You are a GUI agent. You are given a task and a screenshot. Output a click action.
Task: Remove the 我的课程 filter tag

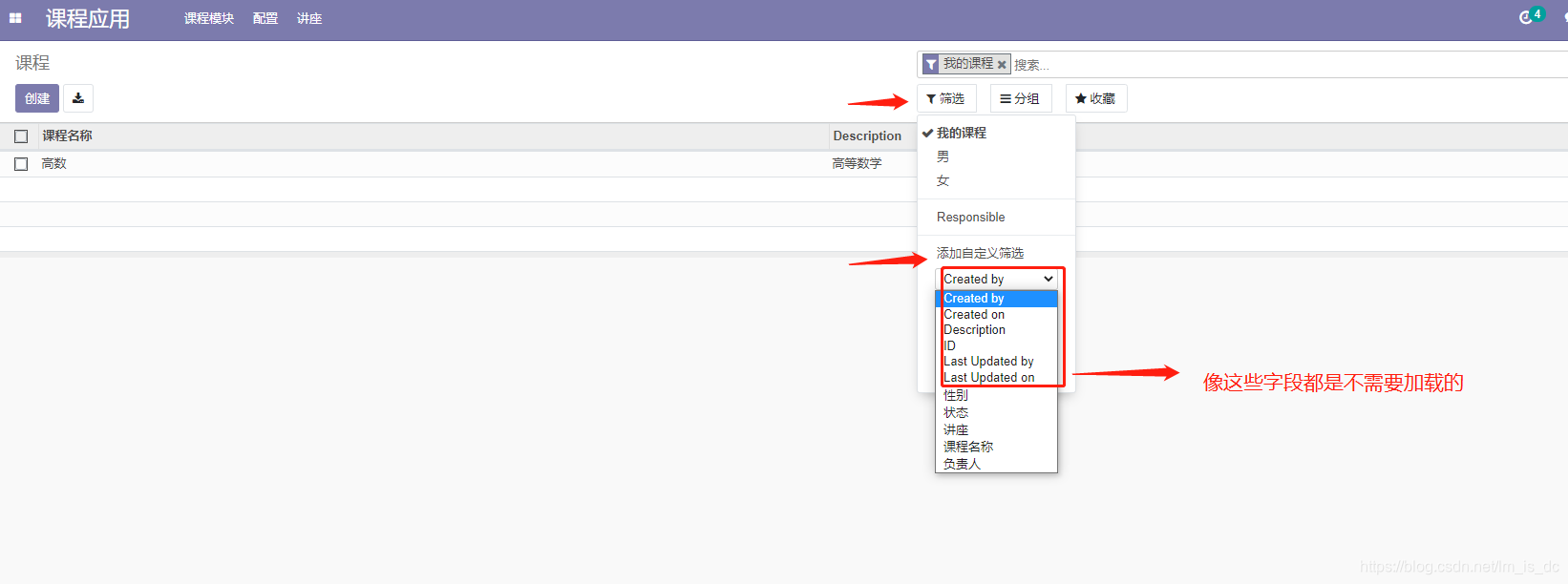point(1002,64)
